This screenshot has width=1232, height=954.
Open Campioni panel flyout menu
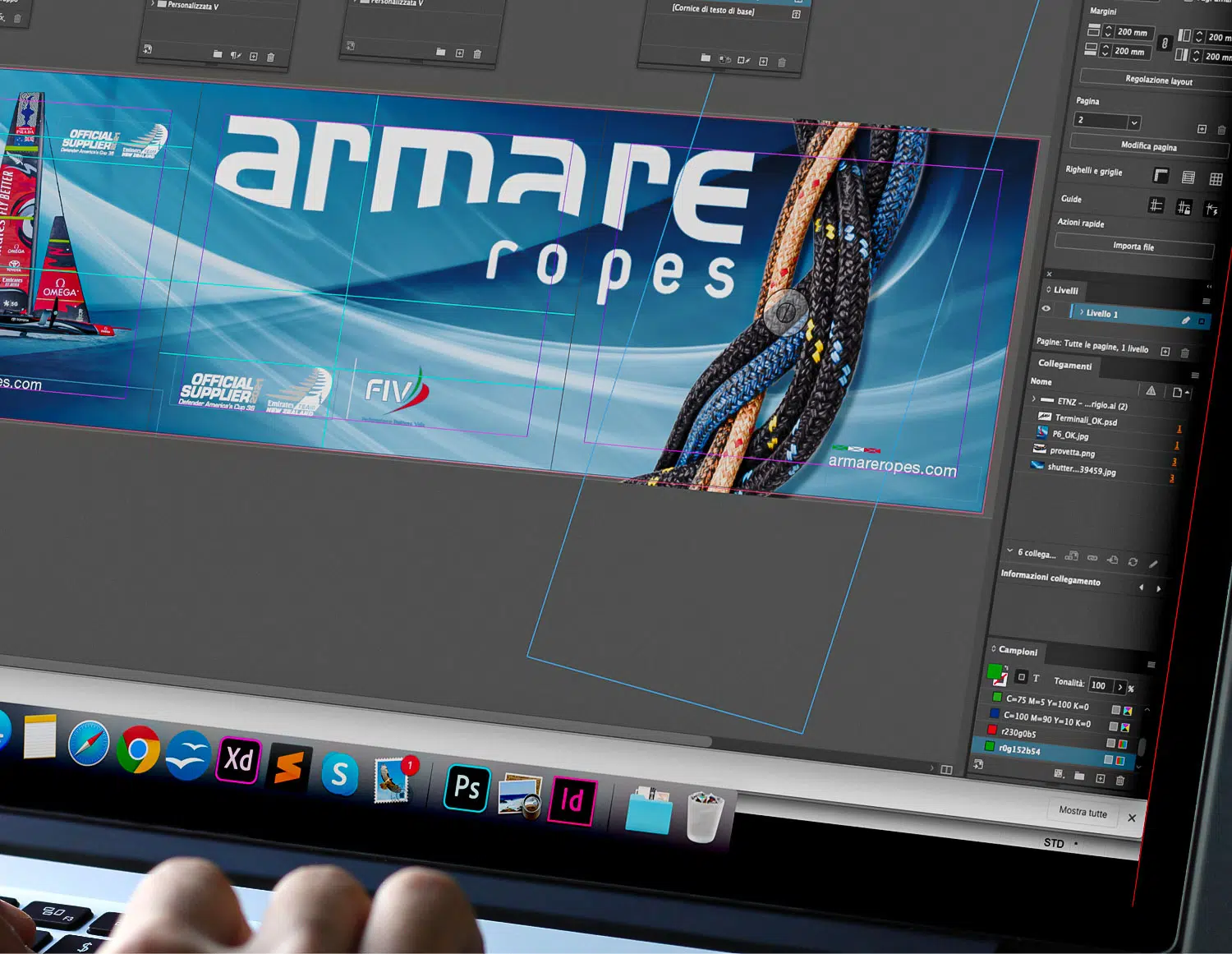[x=1151, y=665]
